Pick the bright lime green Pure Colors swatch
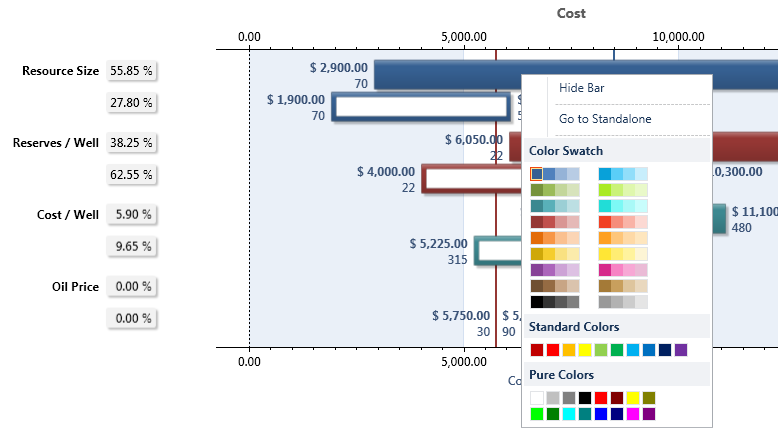 coord(537,414)
